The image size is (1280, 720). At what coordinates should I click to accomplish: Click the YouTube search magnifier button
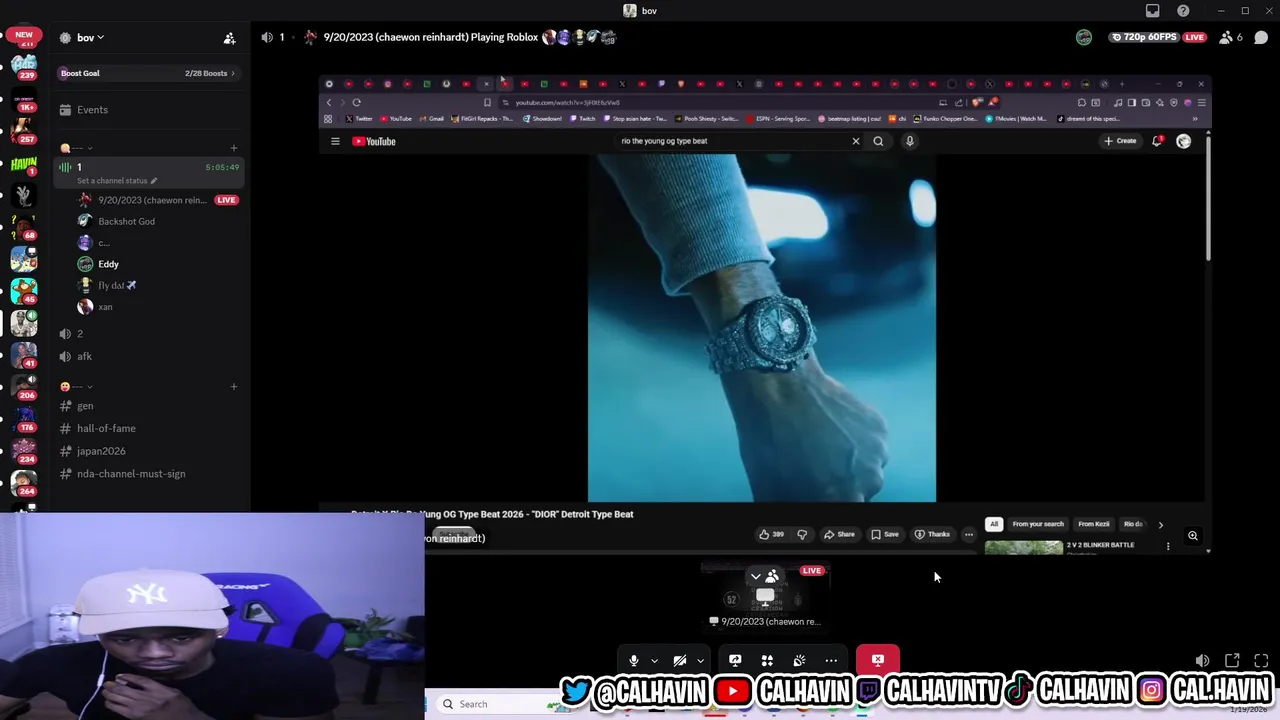pos(878,141)
